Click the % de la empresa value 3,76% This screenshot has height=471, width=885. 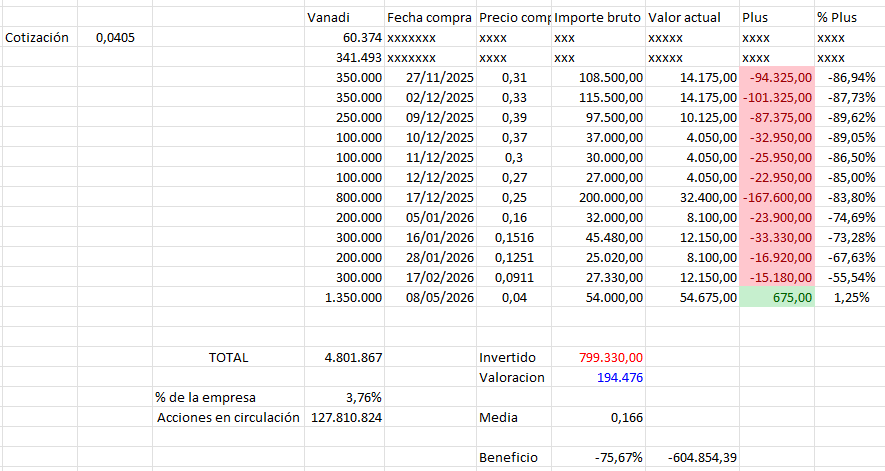tap(344, 398)
